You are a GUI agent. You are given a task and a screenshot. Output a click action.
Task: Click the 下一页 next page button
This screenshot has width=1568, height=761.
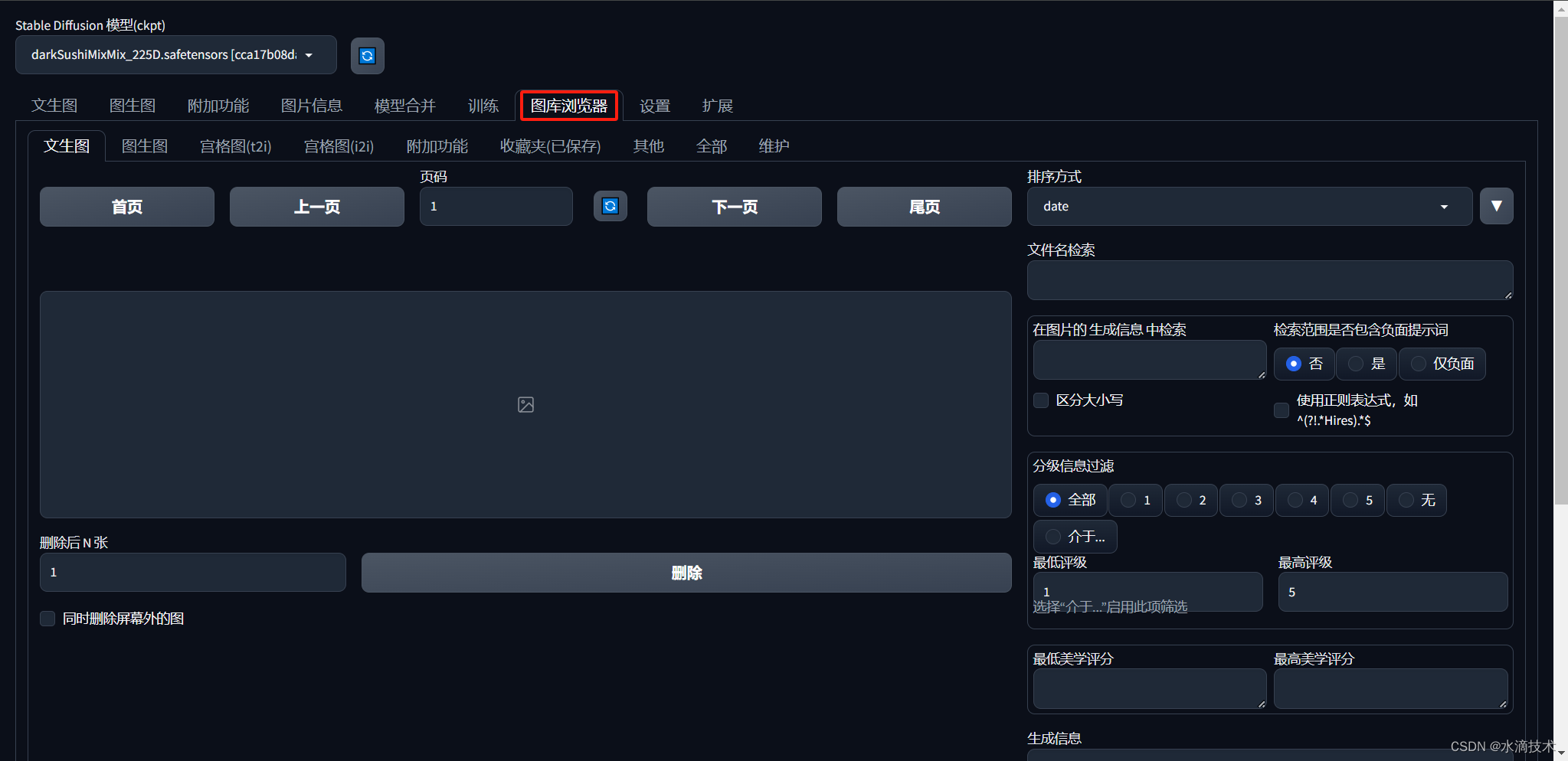click(x=735, y=207)
